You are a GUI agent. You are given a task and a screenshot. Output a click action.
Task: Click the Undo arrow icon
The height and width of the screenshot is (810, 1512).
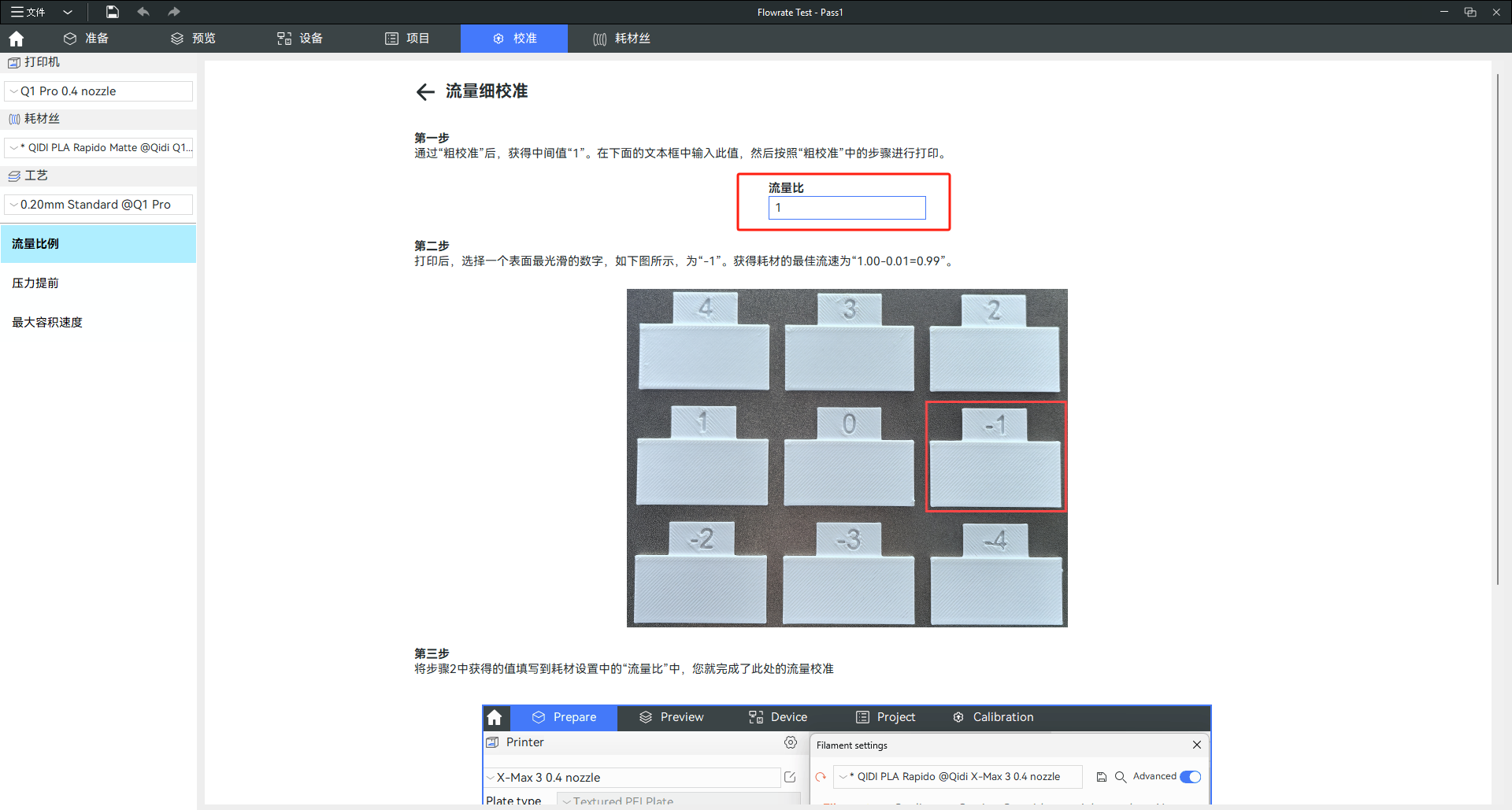pyautogui.click(x=143, y=12)
